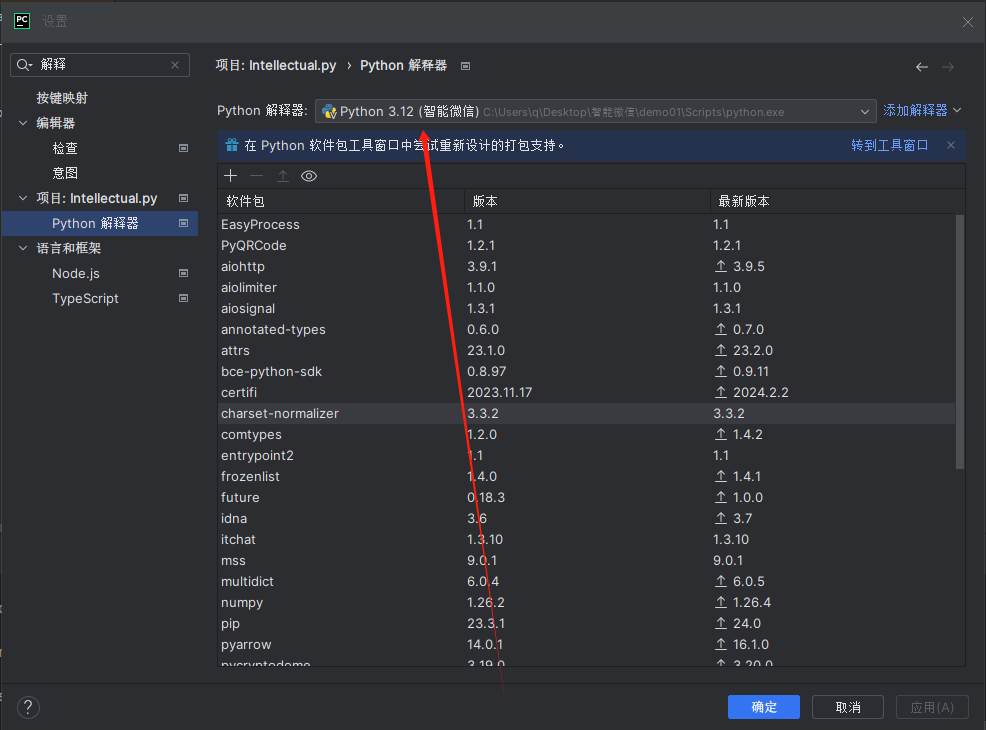
Task: Select the EasyProcess package row
Action: [587, 224]
